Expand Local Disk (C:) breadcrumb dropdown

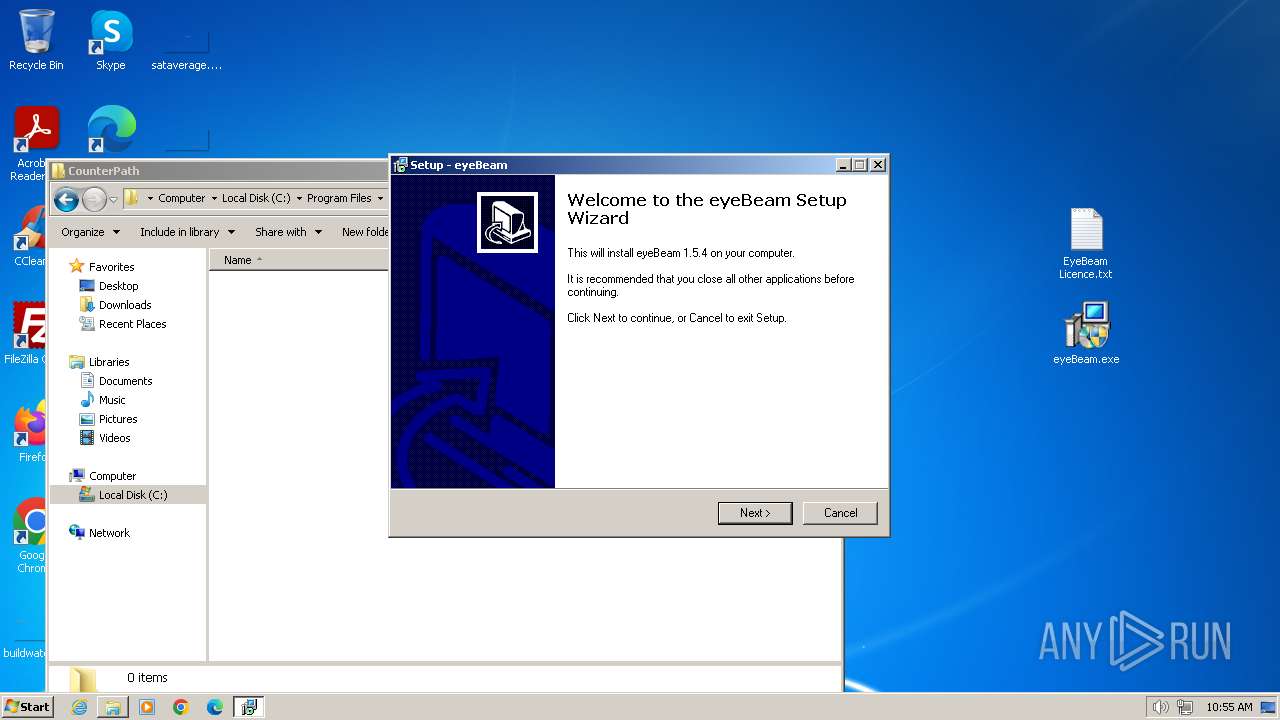coord(299,198)
